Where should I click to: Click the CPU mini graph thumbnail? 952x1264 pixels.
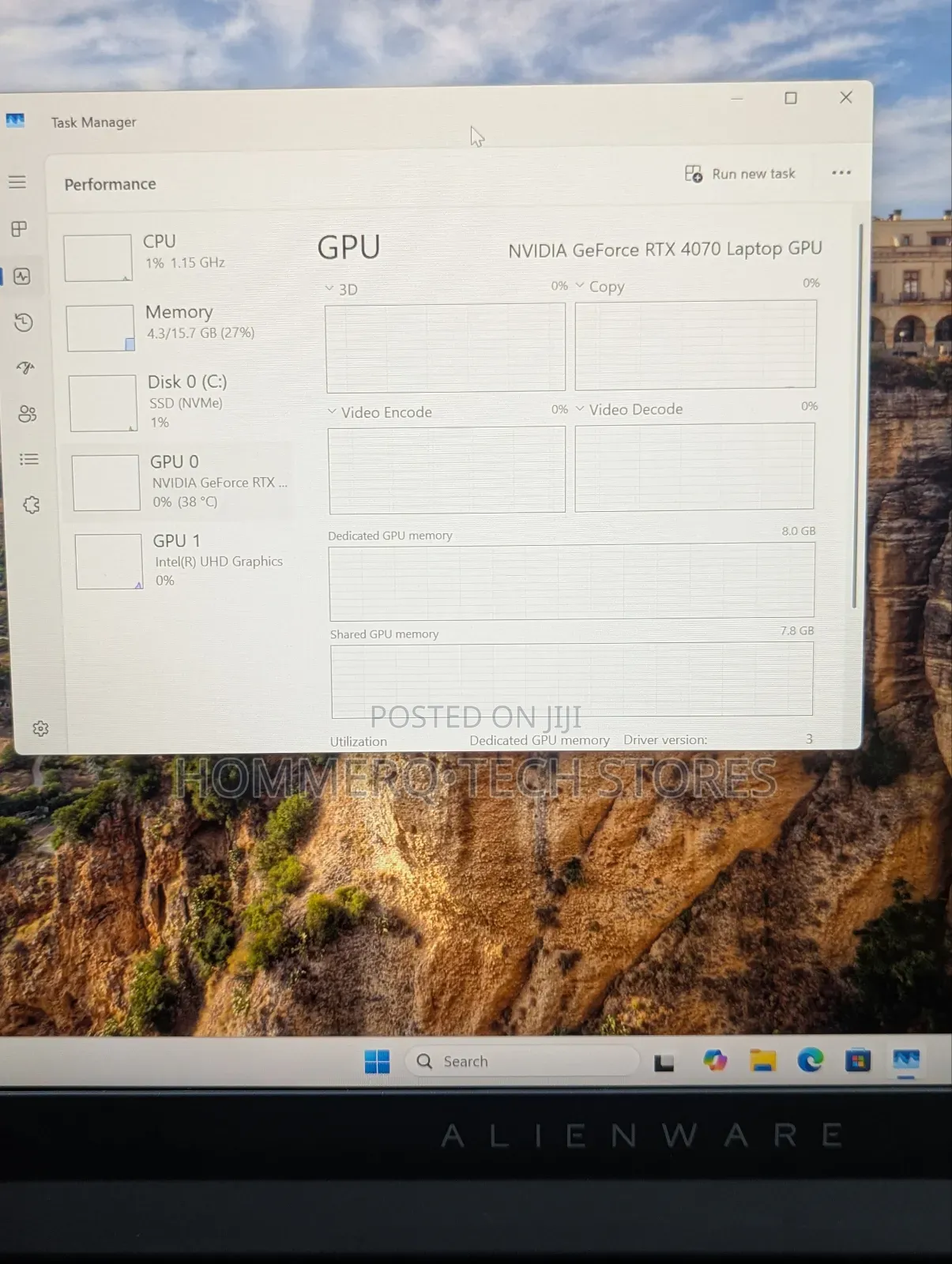(98, 258)
